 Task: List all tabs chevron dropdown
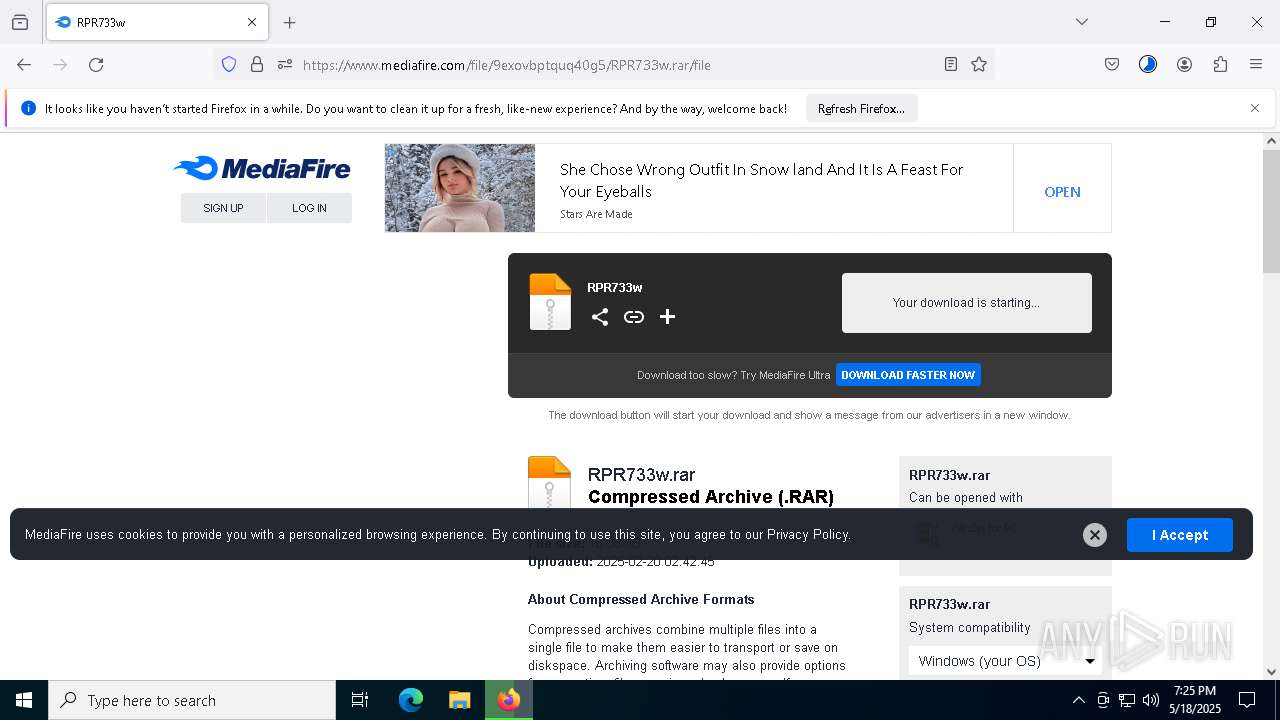pyautogui.click(x=1081, y=22)
